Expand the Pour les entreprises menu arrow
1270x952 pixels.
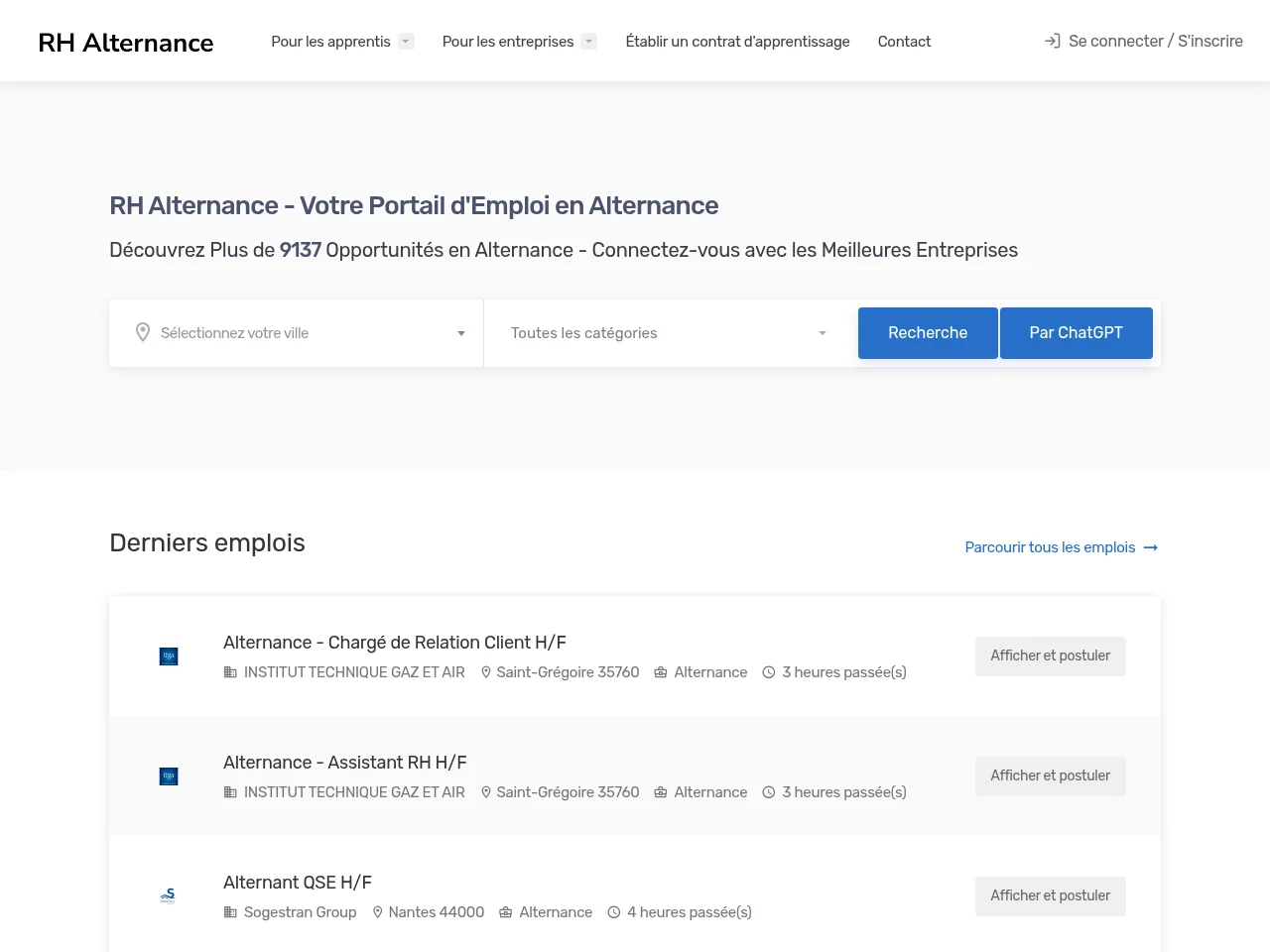coord(589,42)
